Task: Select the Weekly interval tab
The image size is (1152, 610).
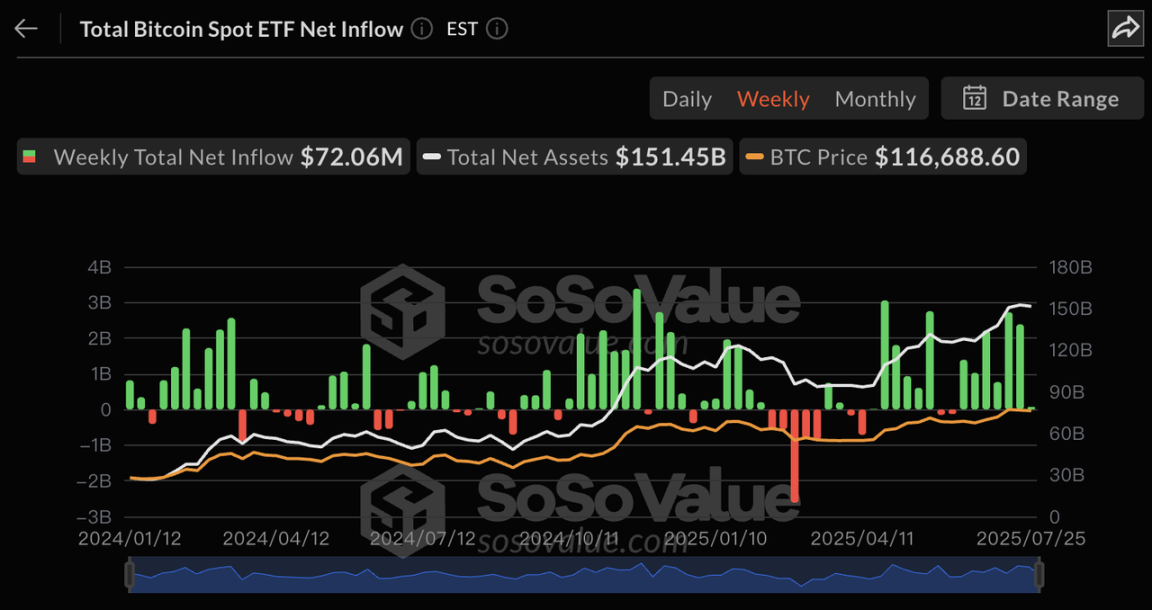Action: point(774,99)
